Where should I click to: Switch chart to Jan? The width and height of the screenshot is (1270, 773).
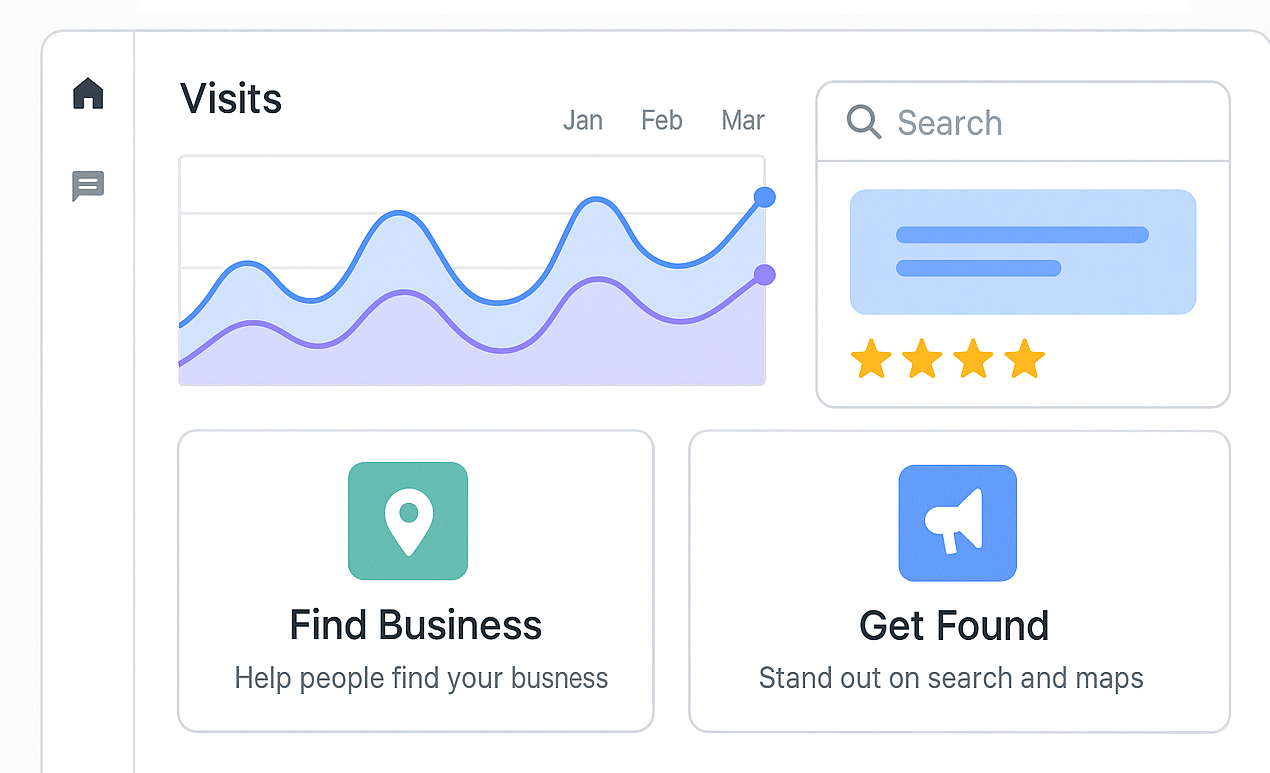583,121
